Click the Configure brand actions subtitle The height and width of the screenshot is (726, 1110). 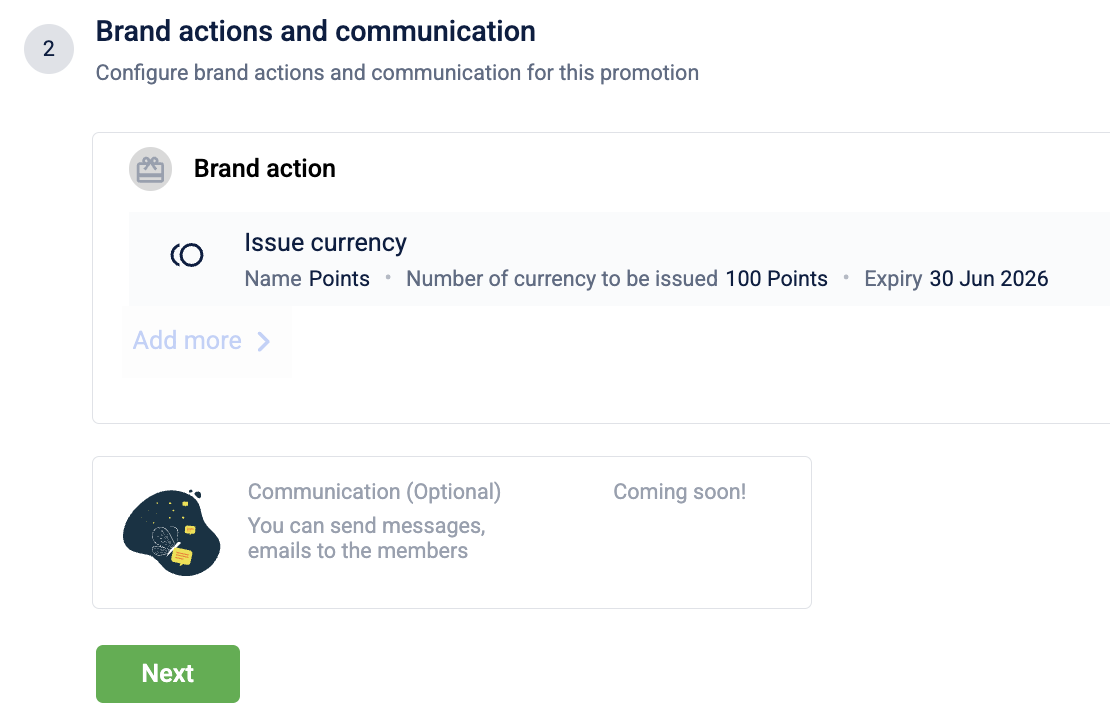[397, 73]
